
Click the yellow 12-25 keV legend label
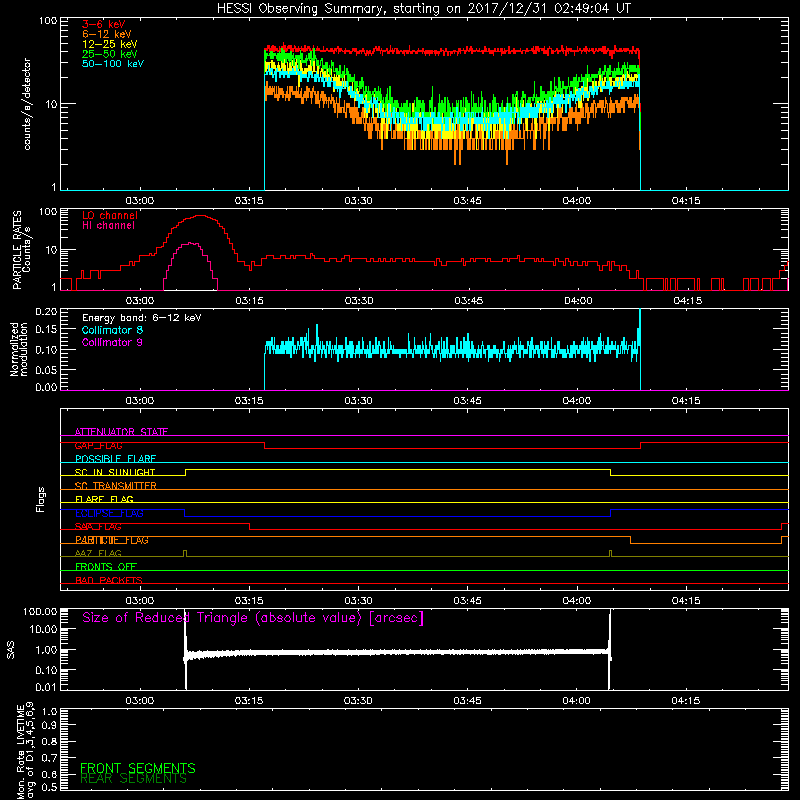click(x=110, y=44)
